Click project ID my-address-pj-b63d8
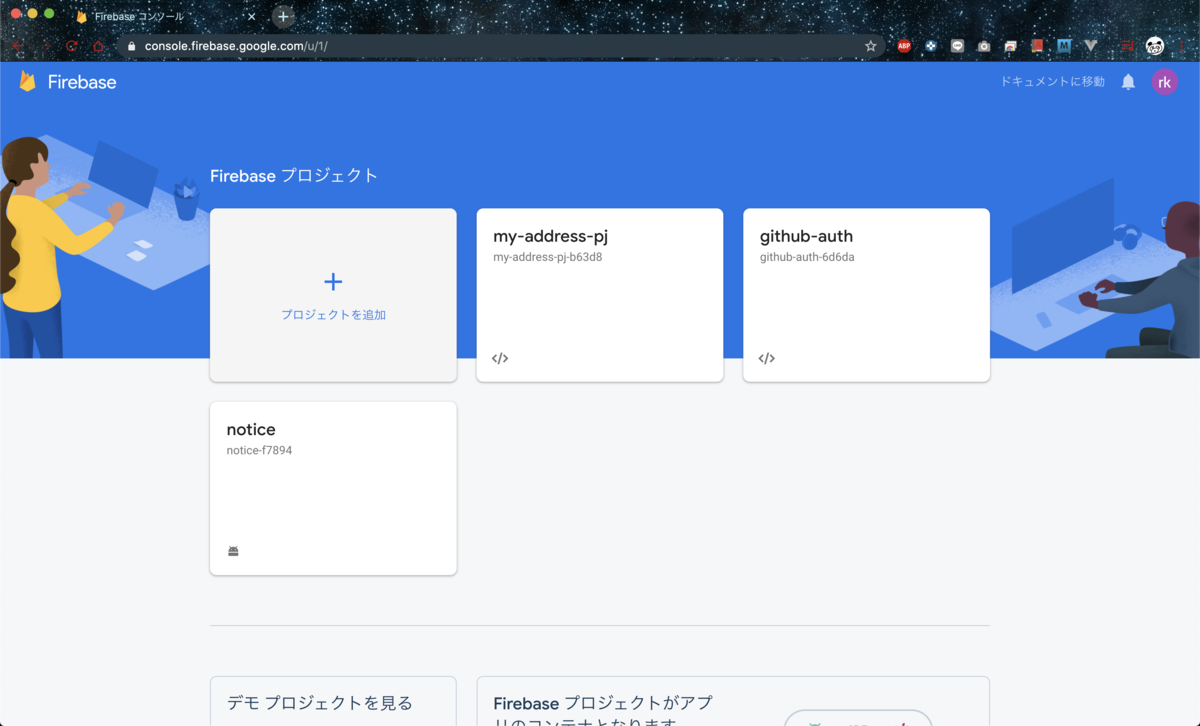This screenshot has height=726, width=1200. (x=547, y=257)
